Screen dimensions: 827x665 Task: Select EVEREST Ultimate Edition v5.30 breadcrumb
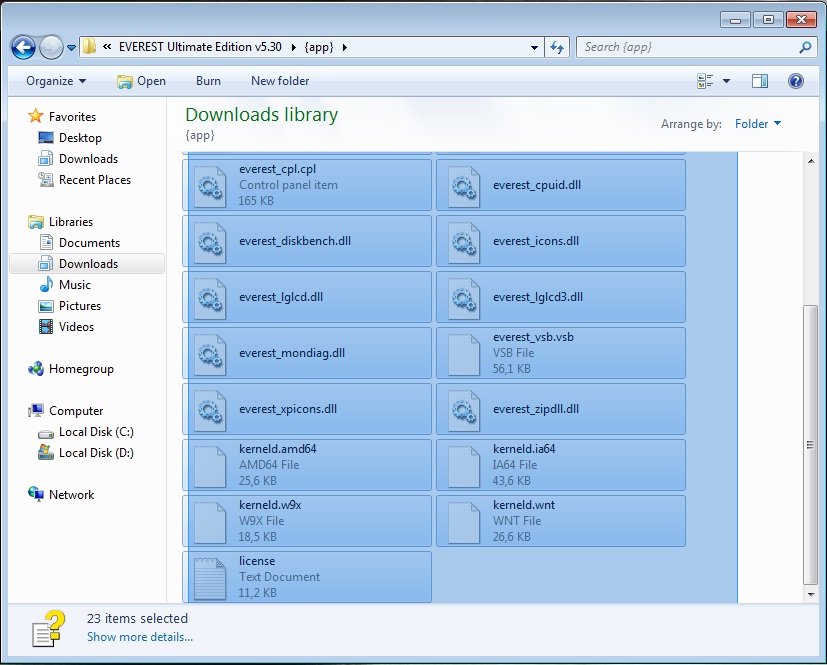[200, 47]
